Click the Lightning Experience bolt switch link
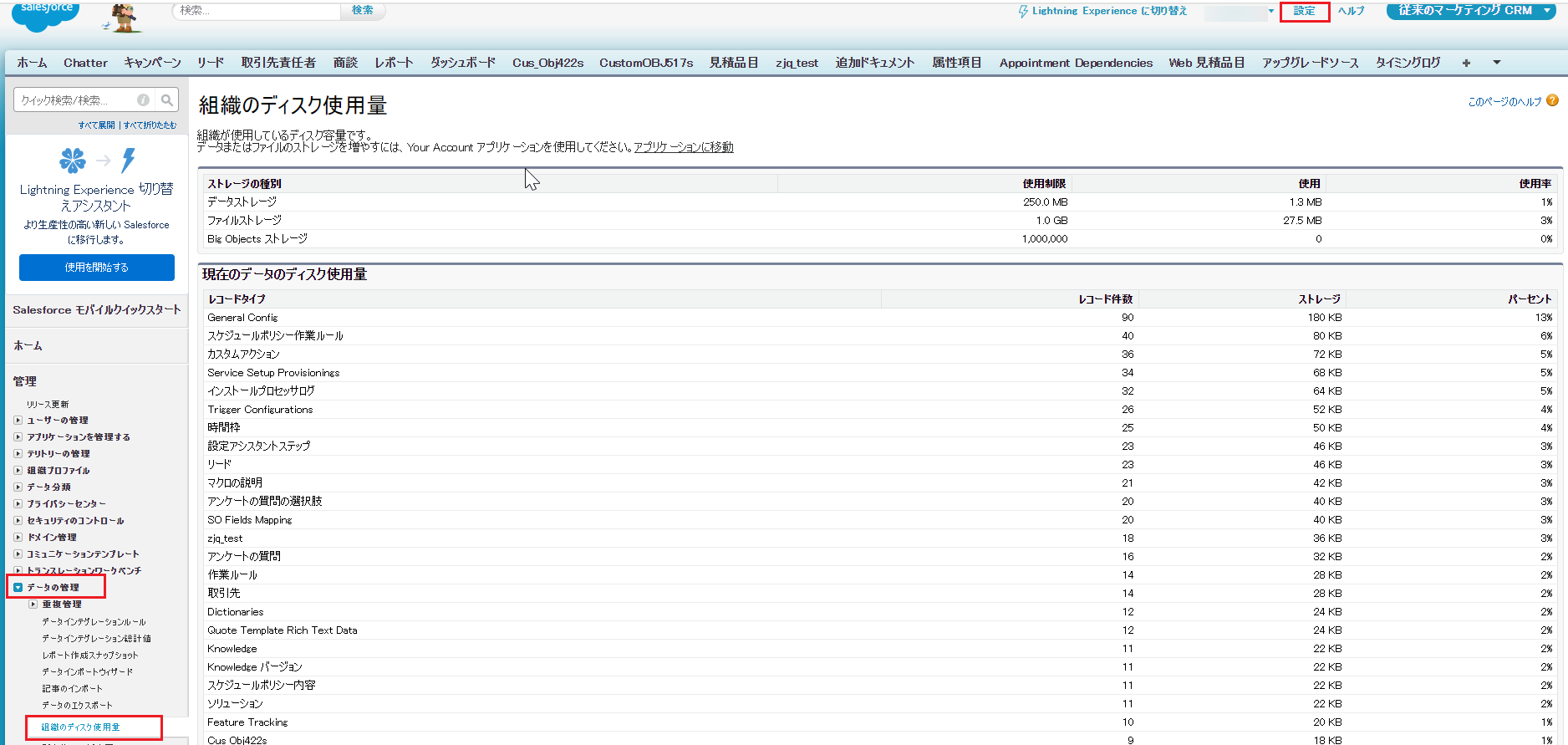 point(1102,11)
